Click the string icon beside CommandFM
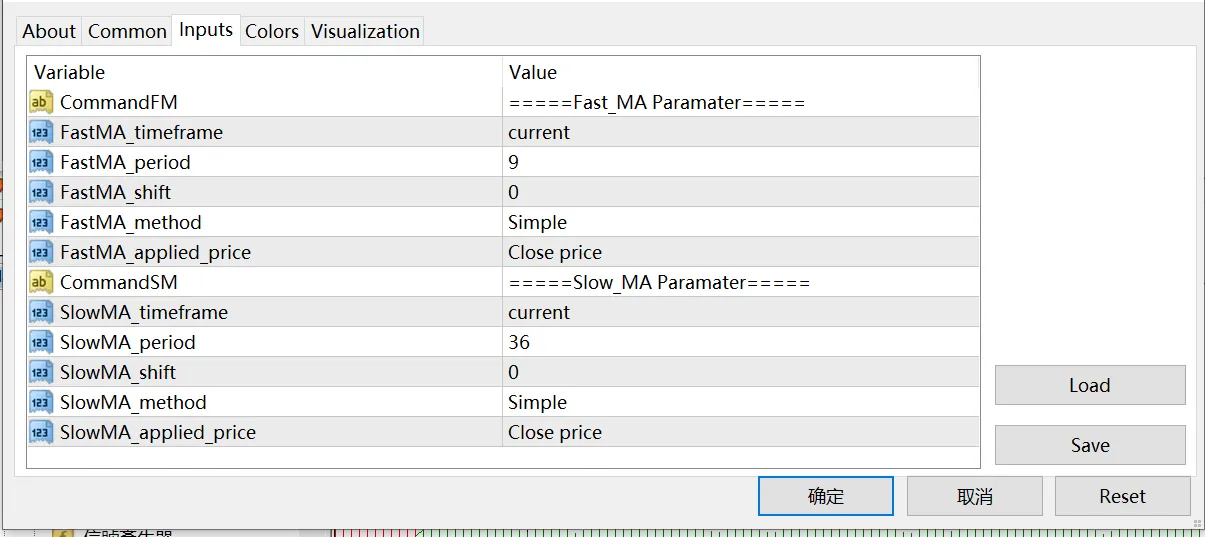This screenshot has height=537, width=1205. (x=41, y=102)
